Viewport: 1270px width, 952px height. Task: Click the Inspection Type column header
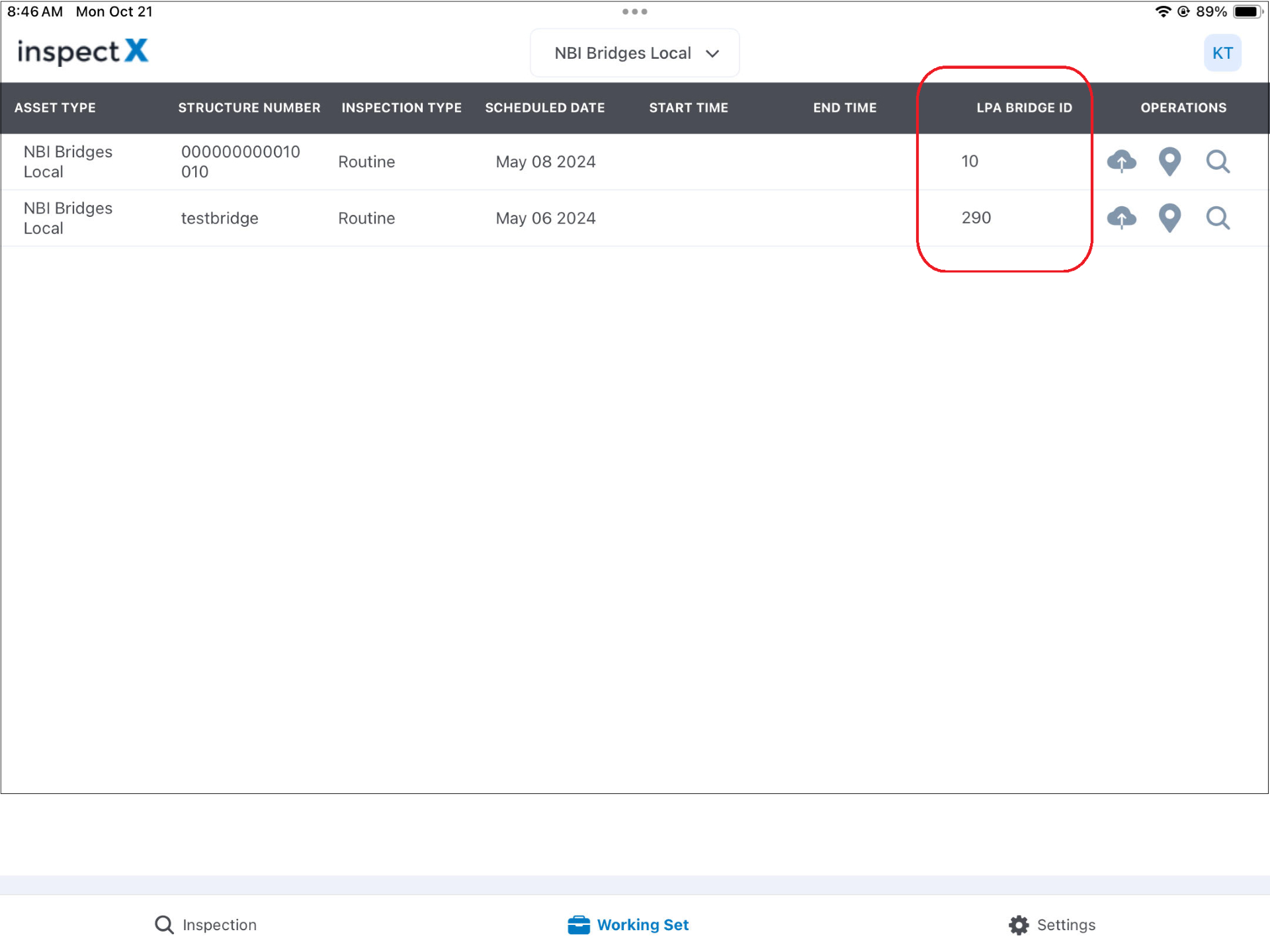(x=401, y=108)
